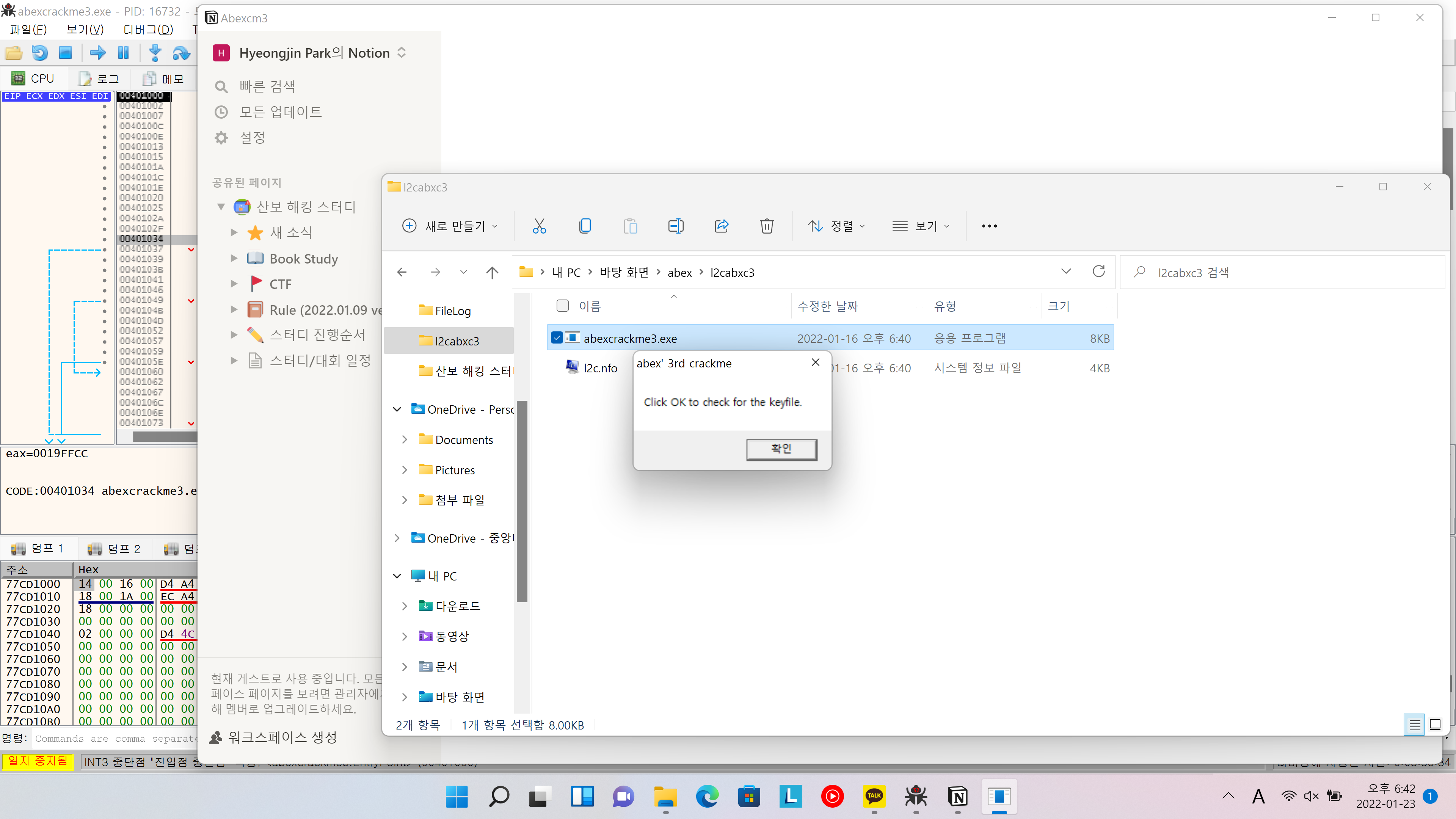1456x819 pixels.
Task: Click the l2cabxc3 검색 search box
Action: tap(1283, 273)
